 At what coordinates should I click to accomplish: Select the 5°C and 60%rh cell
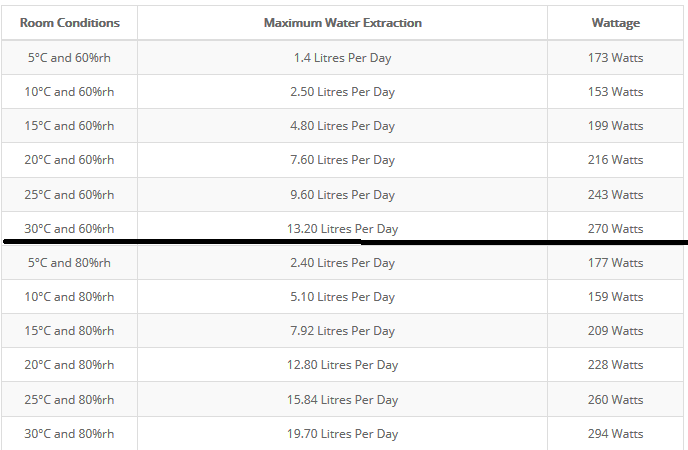point(69,57)
